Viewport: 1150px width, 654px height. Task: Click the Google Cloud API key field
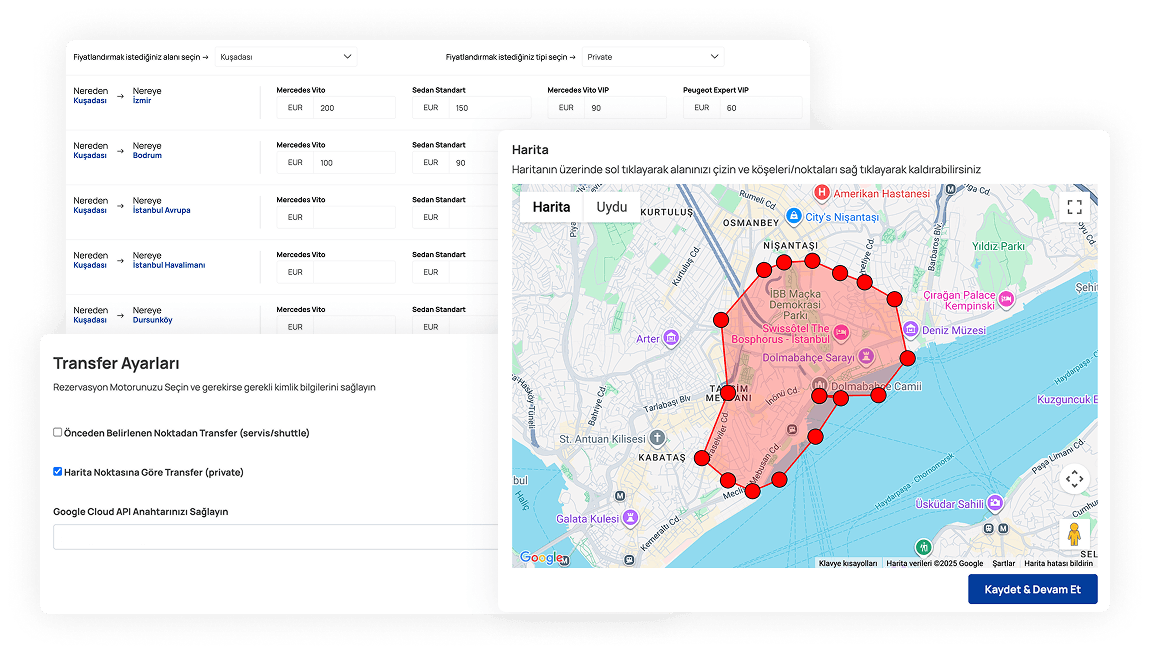[x=276, y=537]
